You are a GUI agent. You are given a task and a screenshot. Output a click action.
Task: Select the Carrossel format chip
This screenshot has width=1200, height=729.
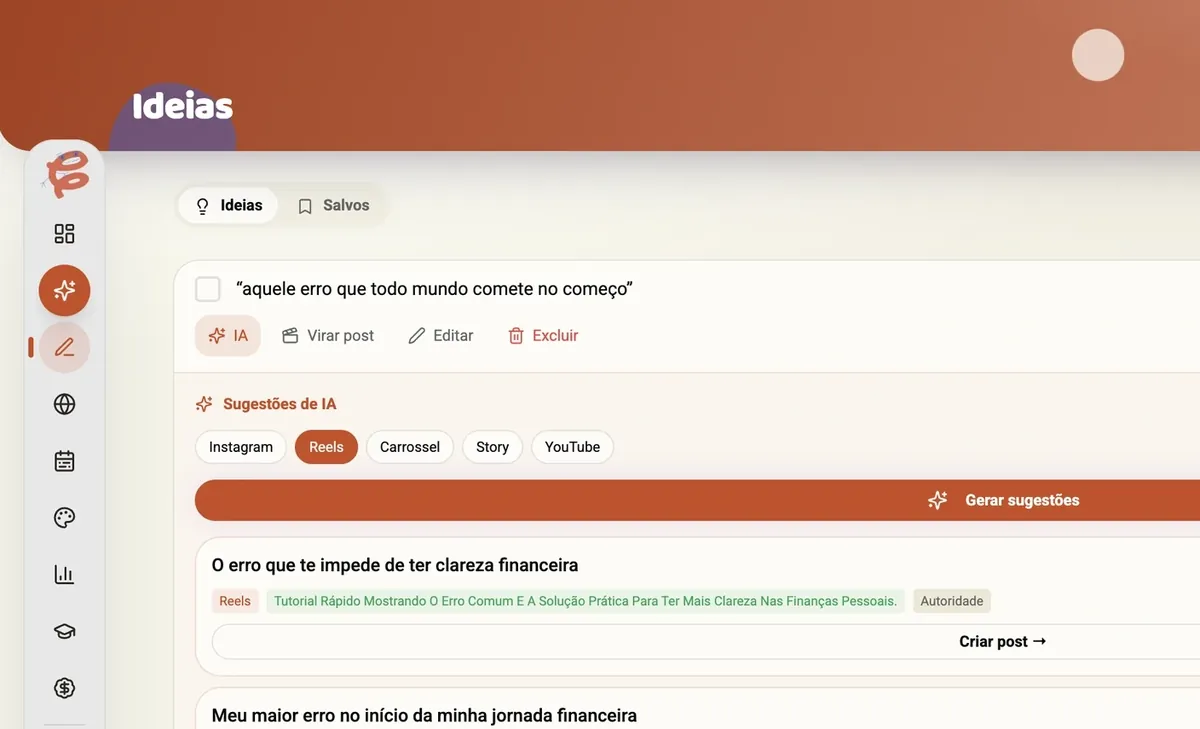(410, 447)
